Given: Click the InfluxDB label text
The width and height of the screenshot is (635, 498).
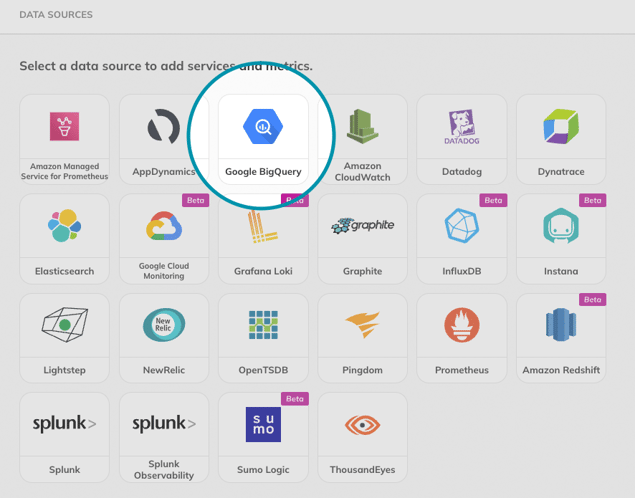Looking at the screenshot, I should click(x=462, y=271).
